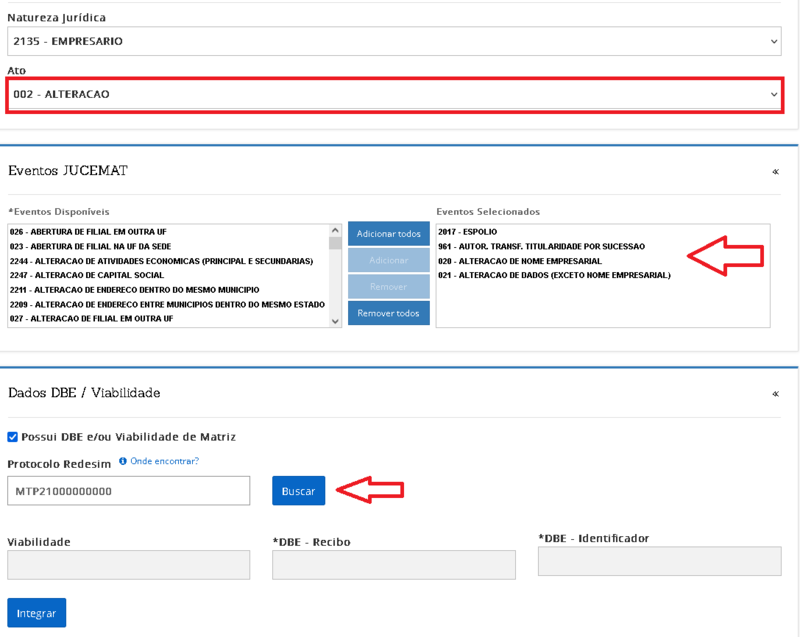Image resolution: width=800 pixels, height=637 pixels.
Task: Open the Onde encontrar? help link
Action: 164,461
